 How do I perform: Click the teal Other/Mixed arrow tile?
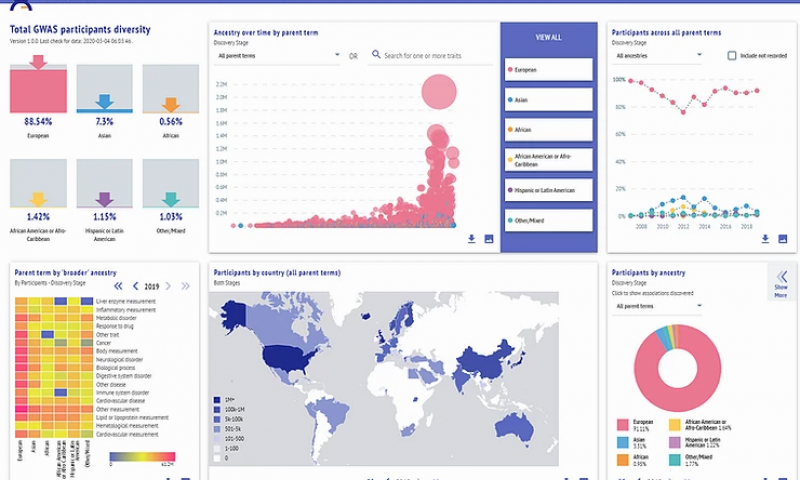(171, 184)
